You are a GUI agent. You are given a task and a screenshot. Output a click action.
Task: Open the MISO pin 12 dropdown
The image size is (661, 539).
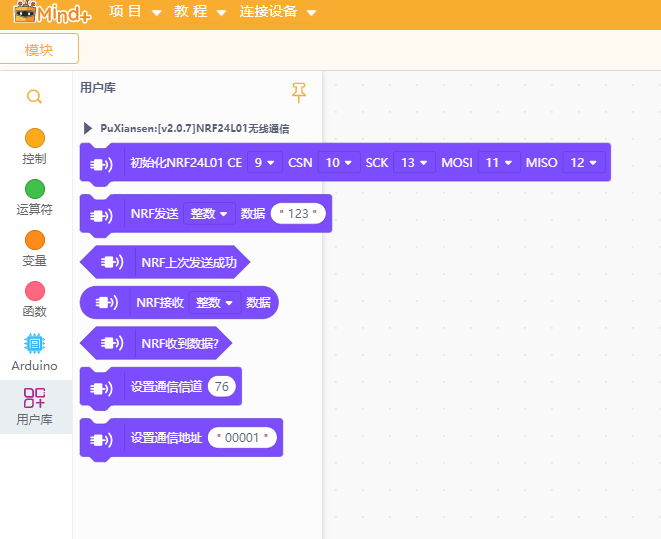click(x=584, y=163)
